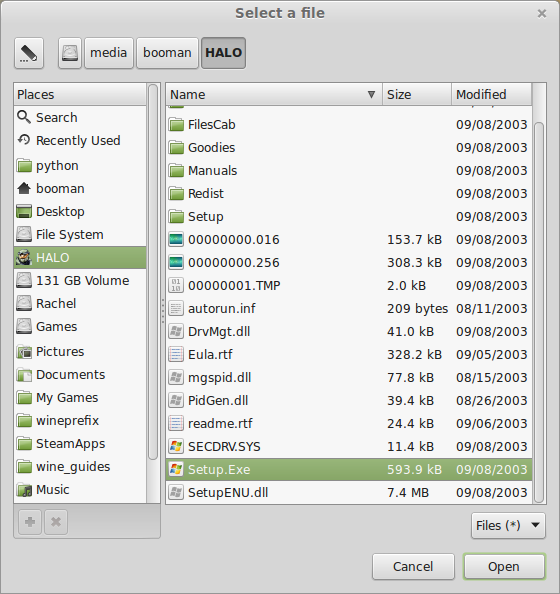The height and width of the screenshot is (594, 560).
Task: Click the 593.9 kB size cell
Action: tap(415, 470)
